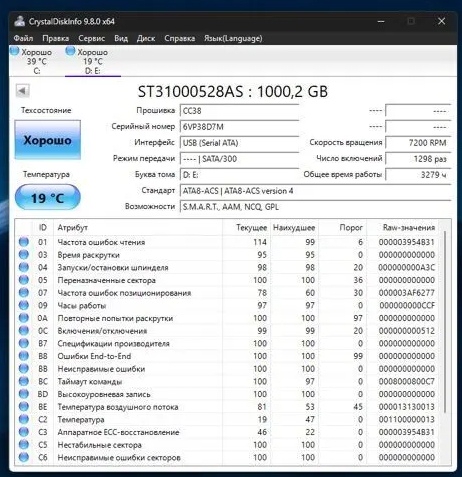Click the 19 °C temperature button
The height and width of the screenshot is (477, 462).
coord(48,198)
